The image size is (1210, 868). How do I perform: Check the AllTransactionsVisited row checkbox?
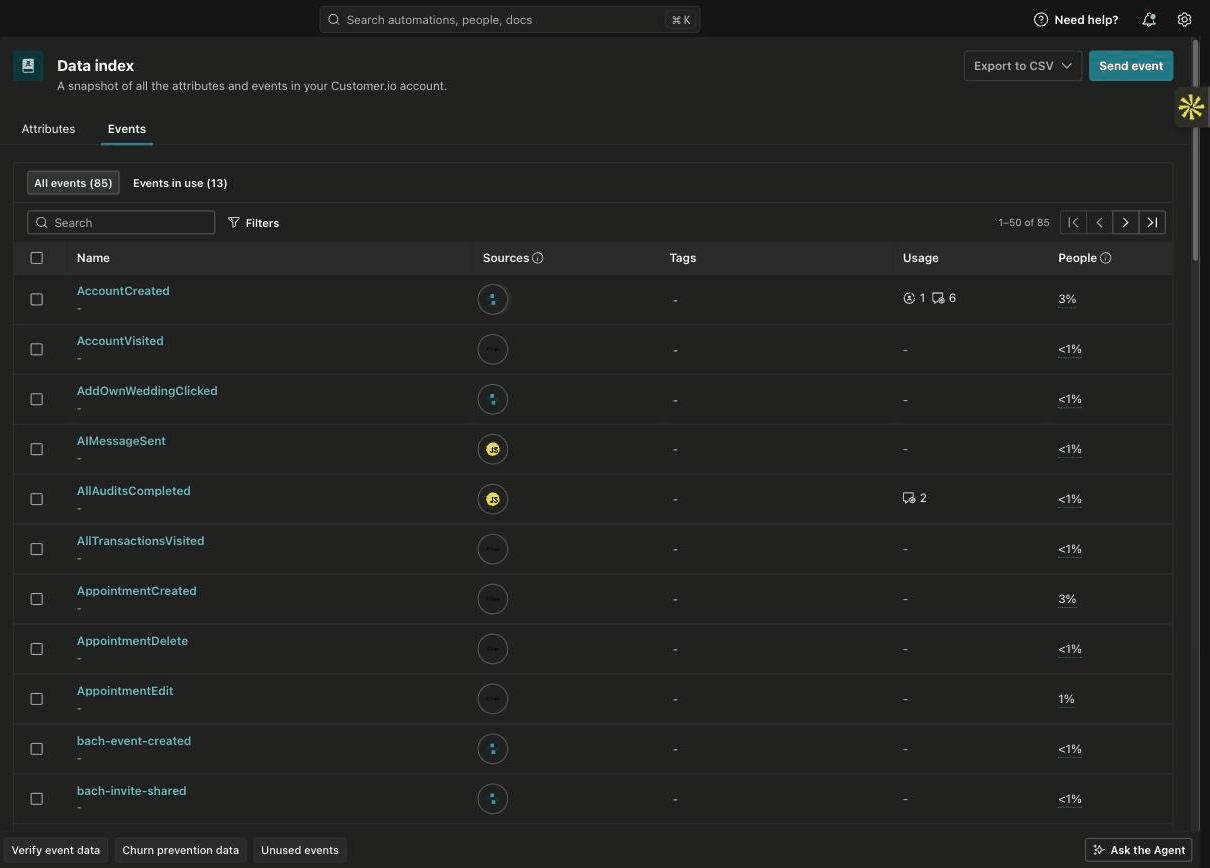click(x=37, y=549)
